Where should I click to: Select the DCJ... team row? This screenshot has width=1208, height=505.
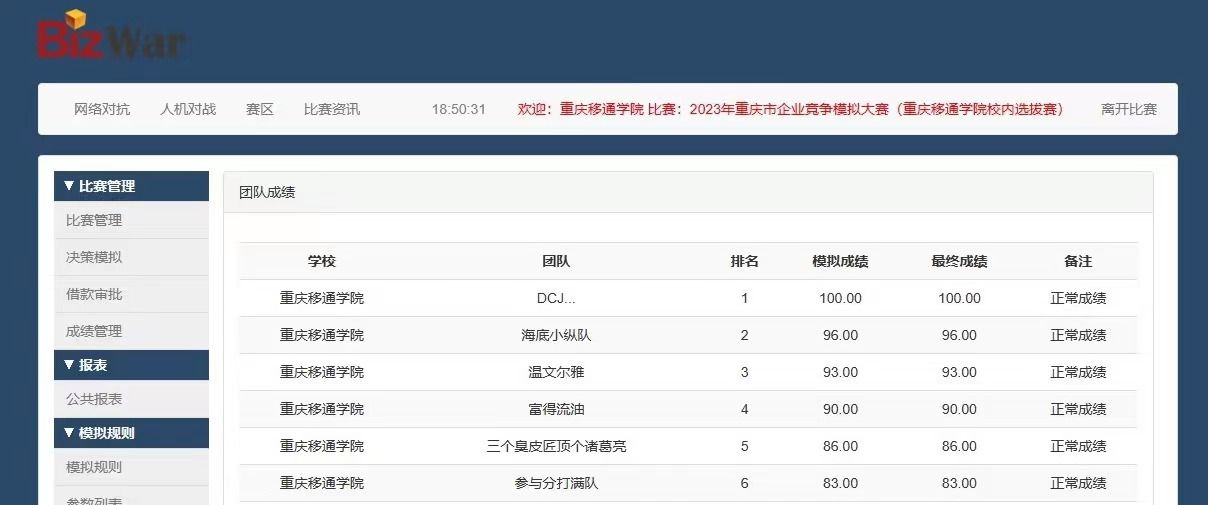556,298
